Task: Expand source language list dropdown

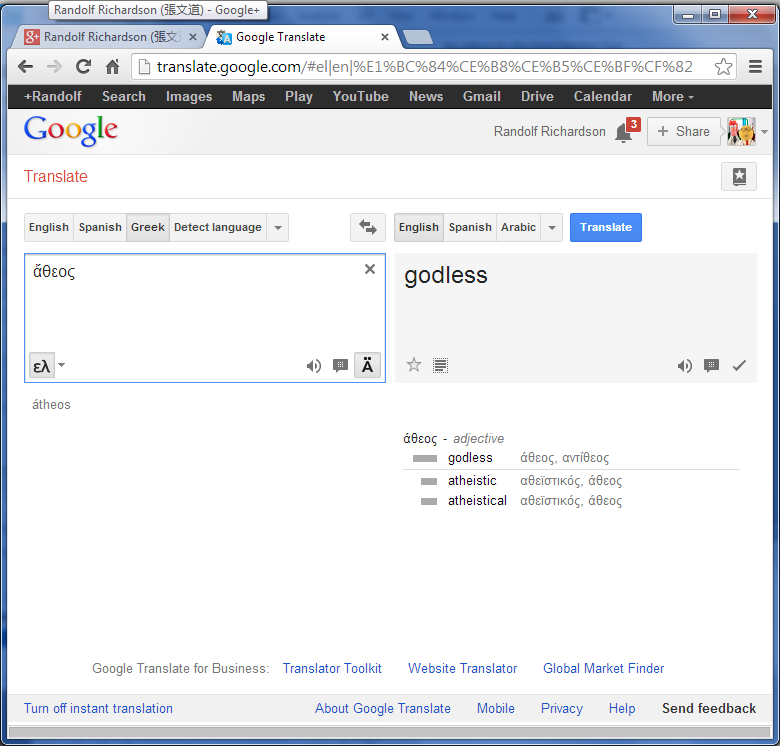Action: click(x=278, y=227)
